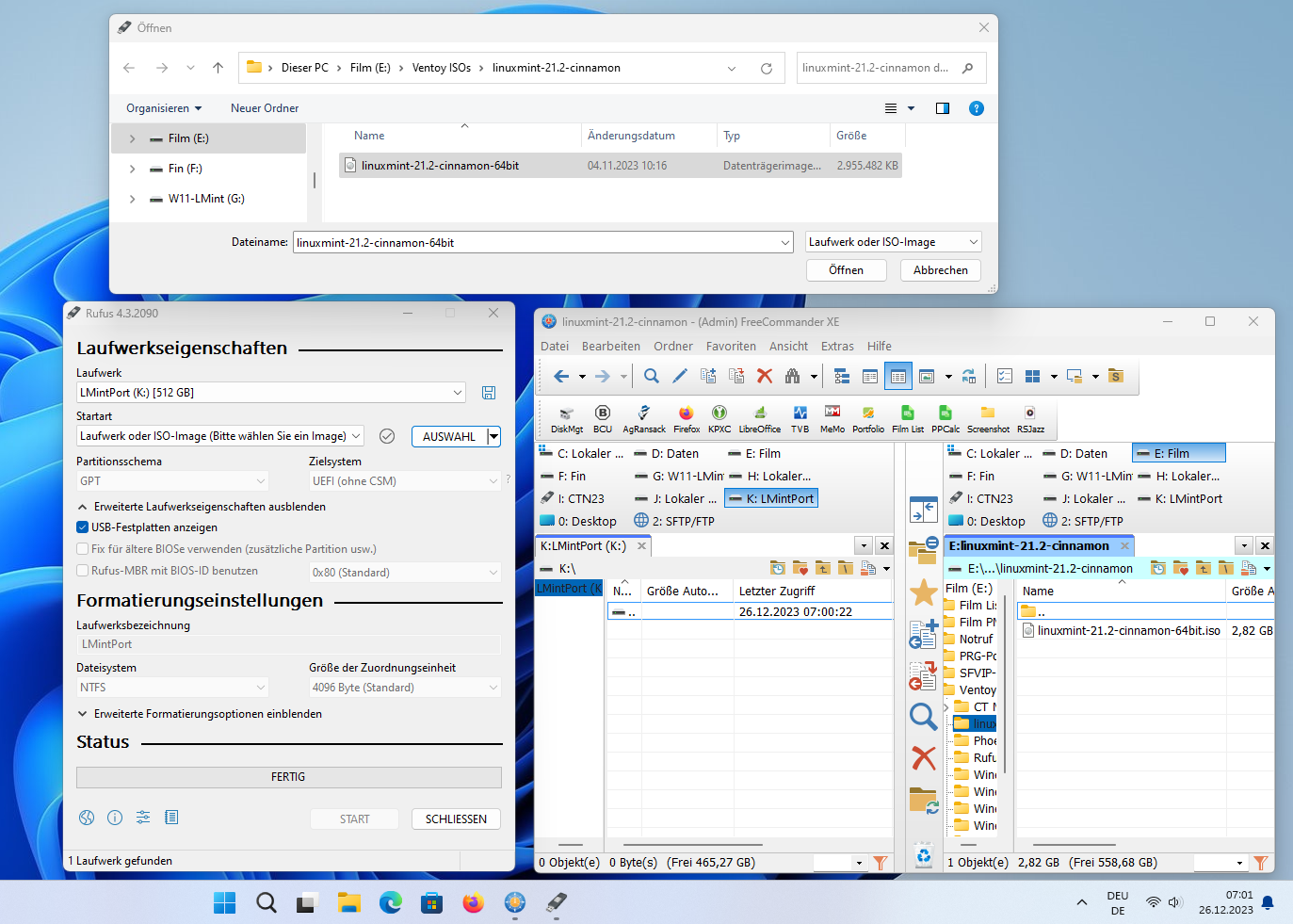Click the AUSWAHL button in Rufus
Image resolution: width=1293 pixels, height=924 pixels.
coord(449,437)
